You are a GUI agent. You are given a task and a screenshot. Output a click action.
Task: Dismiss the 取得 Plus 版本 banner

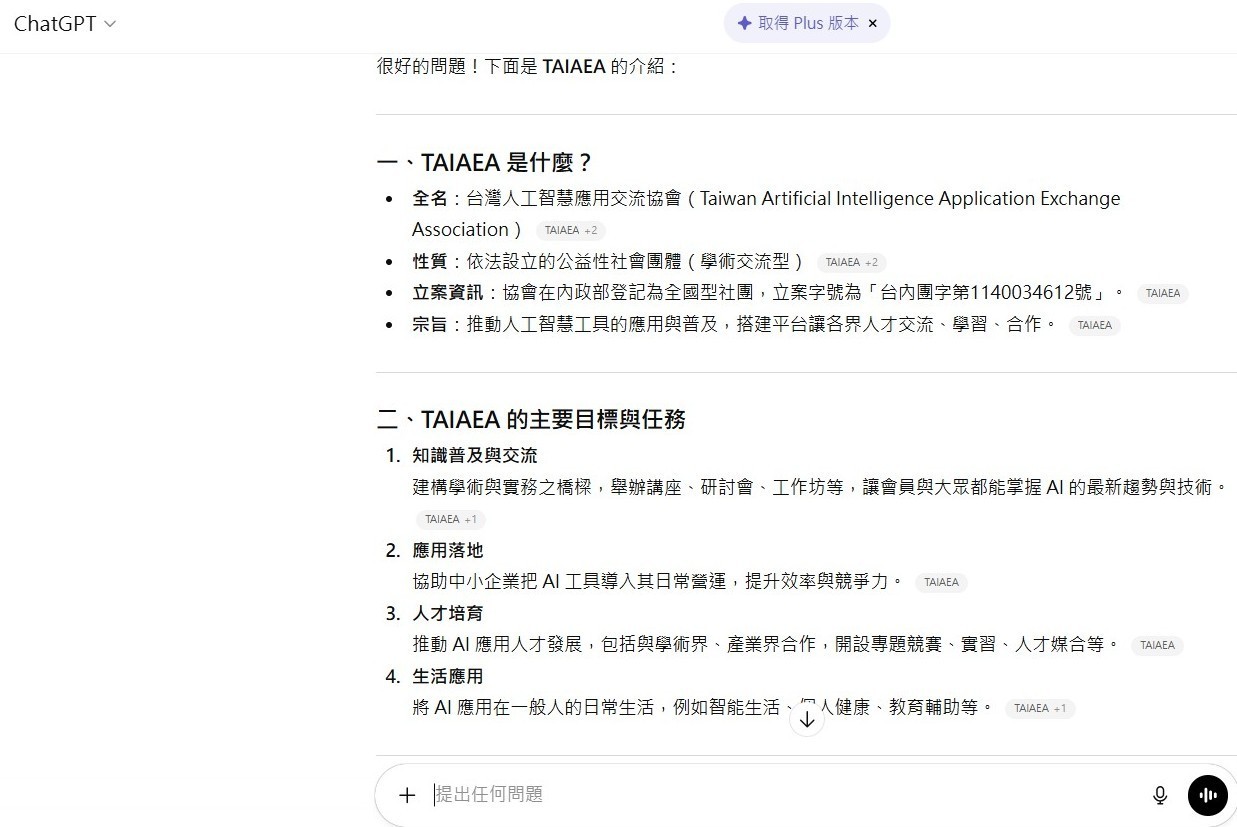872,23
